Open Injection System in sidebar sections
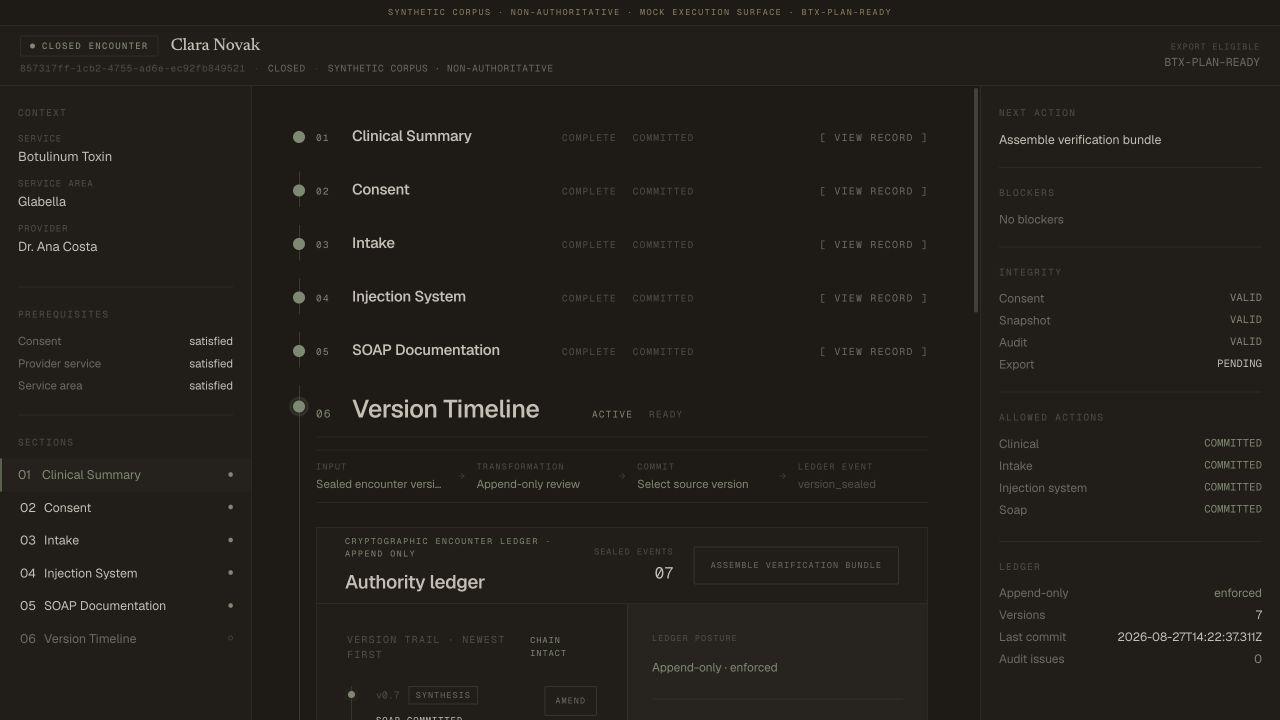This screenshot has width=1280, height=720. point(125,573)
